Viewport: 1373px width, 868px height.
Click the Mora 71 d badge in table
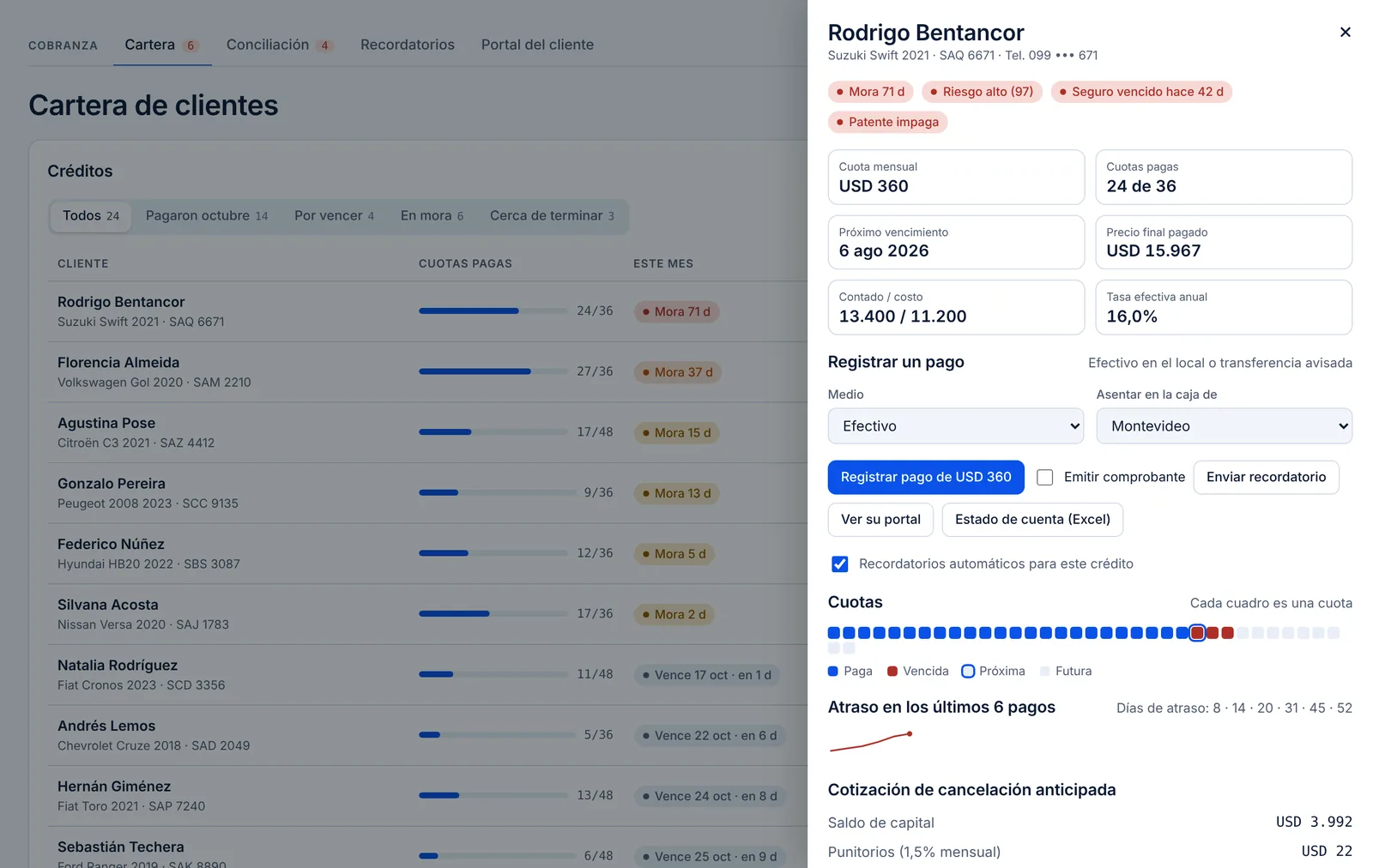(676, 311)
